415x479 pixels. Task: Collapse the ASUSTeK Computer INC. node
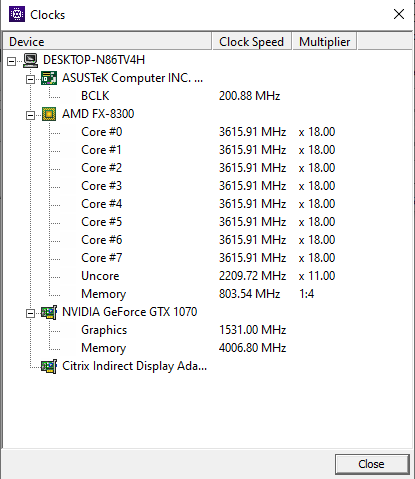[x=30, y=79]
